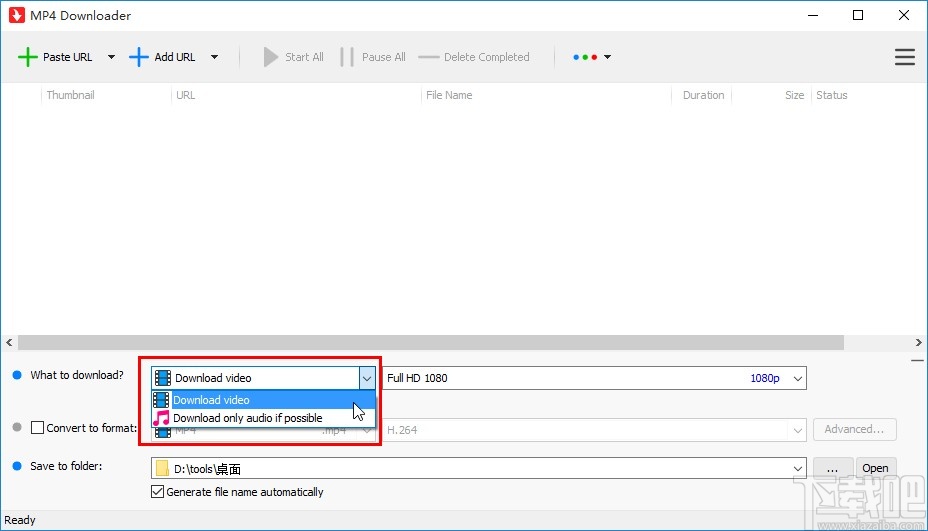Click the File Name column header

pyautogui.click(x=449, y=95)
